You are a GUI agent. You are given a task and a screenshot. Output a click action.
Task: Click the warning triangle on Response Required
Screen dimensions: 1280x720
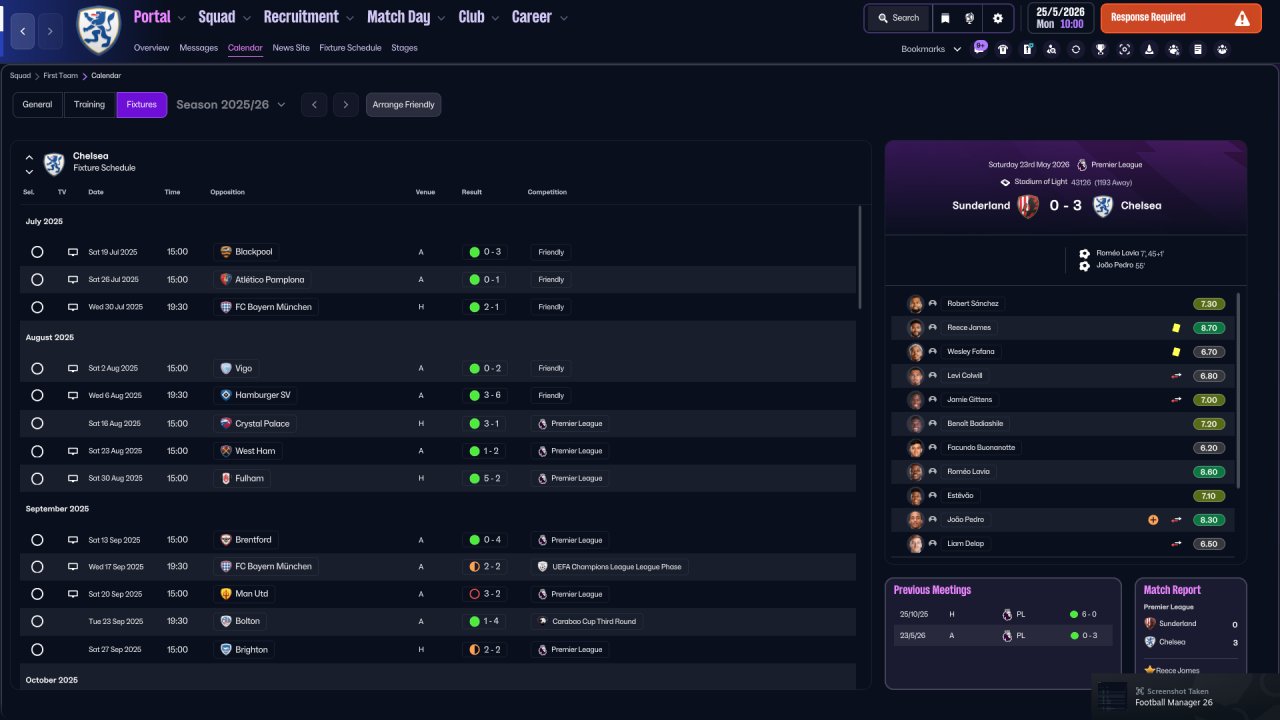(1242, 18)
